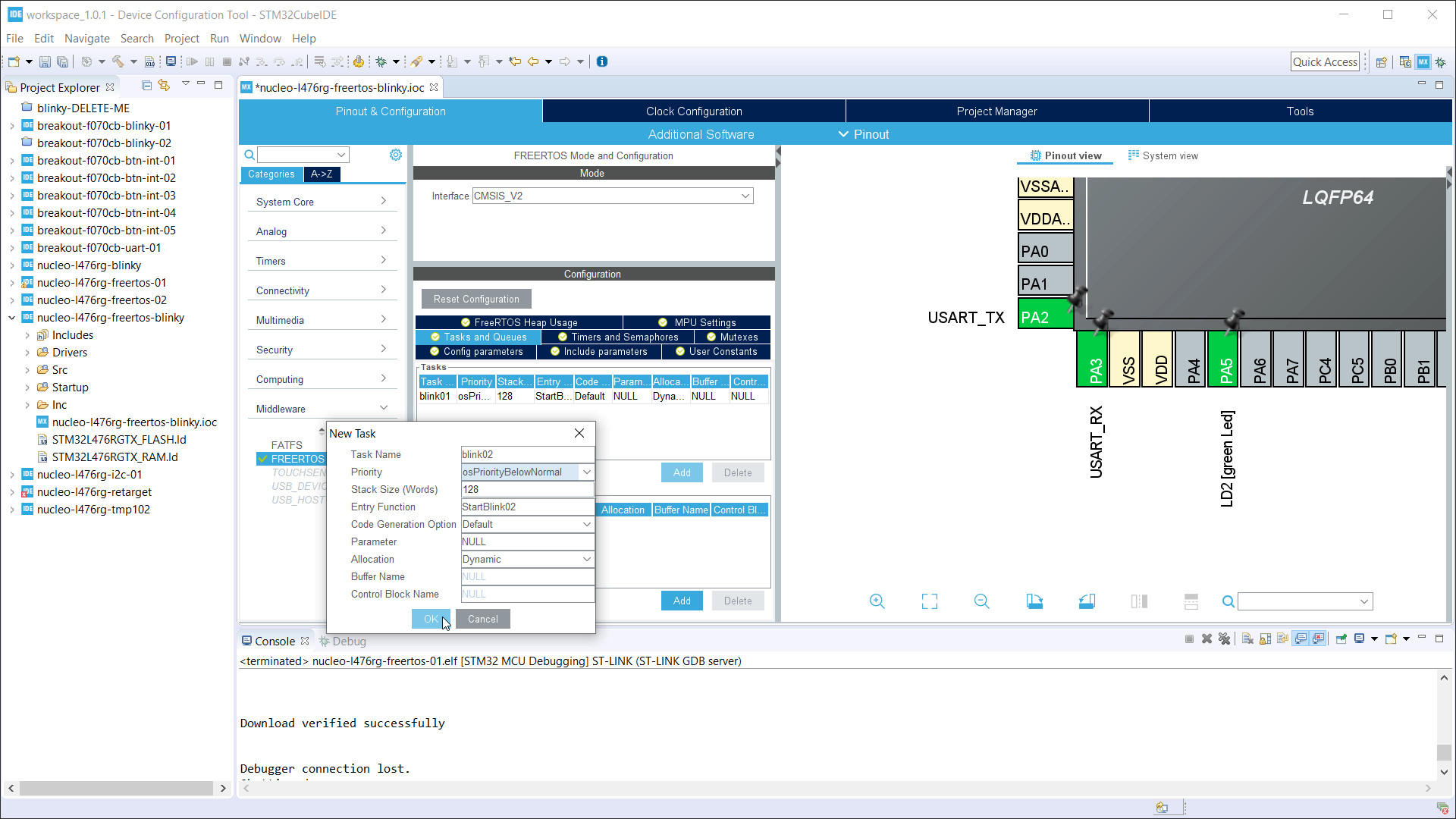Viewport: 1456px width, 819px height.
Task: Fit the chip to the view
Action: click(930, 601)
